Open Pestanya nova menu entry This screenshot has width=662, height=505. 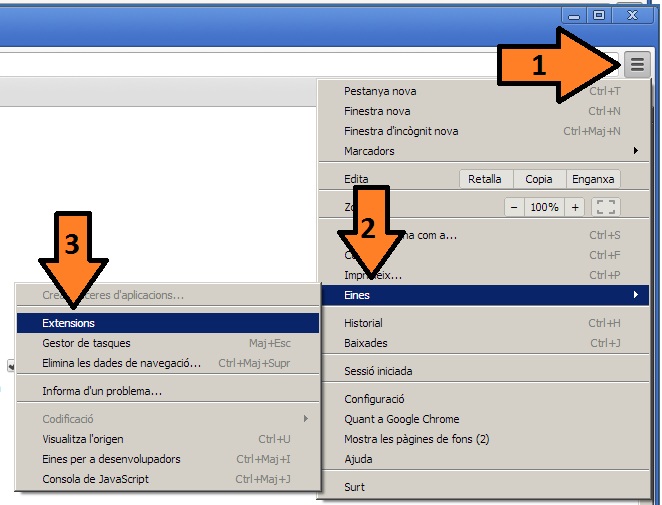[484, 91]
